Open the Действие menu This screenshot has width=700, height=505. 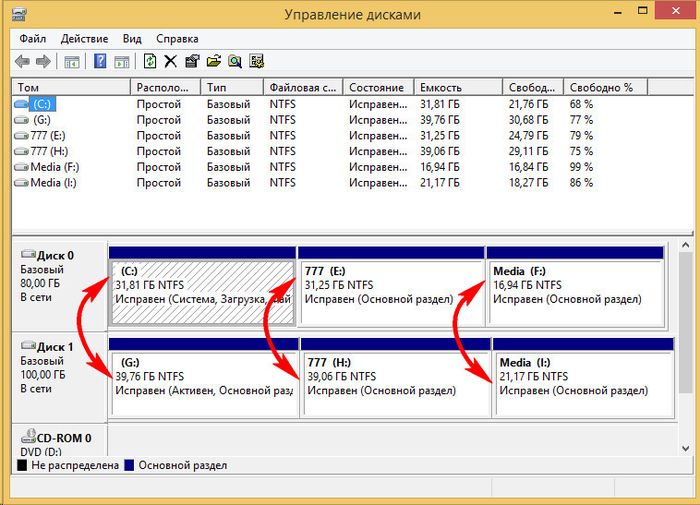(x=84, y=39)
